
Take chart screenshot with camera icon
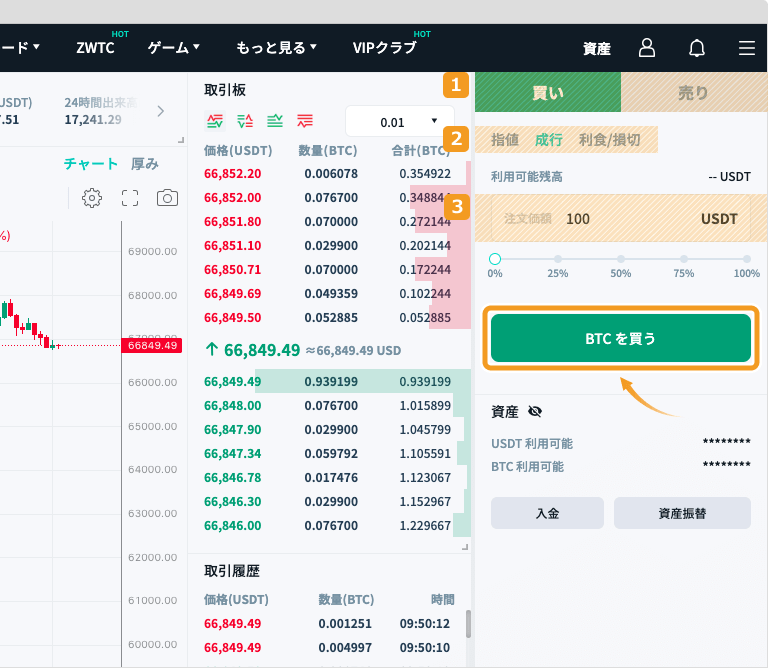(x=167, y=197)
